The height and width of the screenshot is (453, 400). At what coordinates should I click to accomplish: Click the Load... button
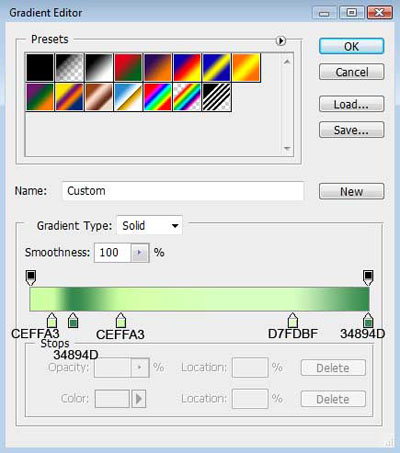point(351,104)
